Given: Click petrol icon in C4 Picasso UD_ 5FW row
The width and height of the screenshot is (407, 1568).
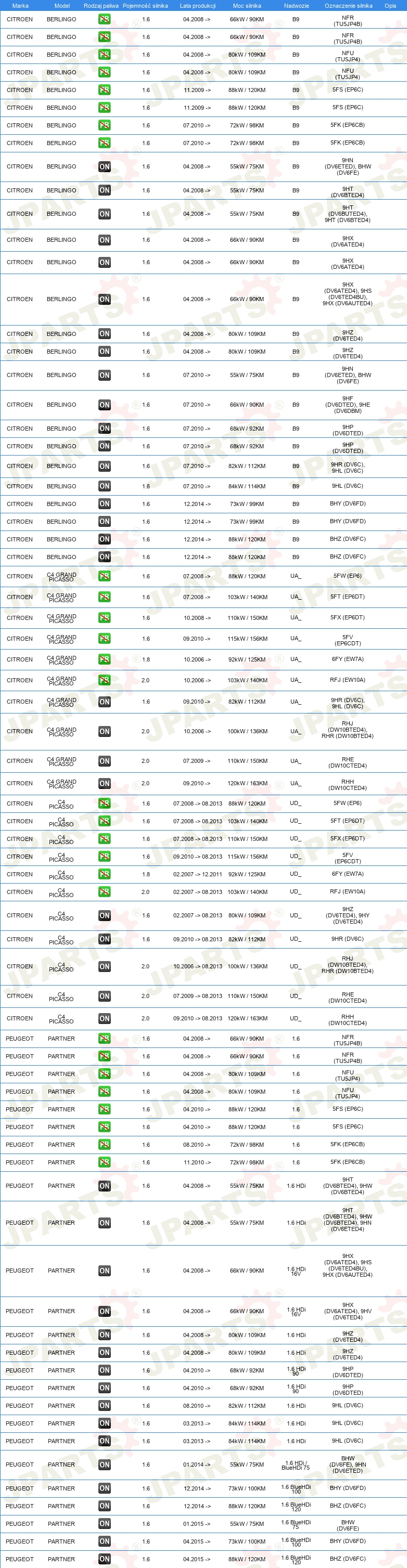Looking at the screenshot, I should click(x=104, y=804).
